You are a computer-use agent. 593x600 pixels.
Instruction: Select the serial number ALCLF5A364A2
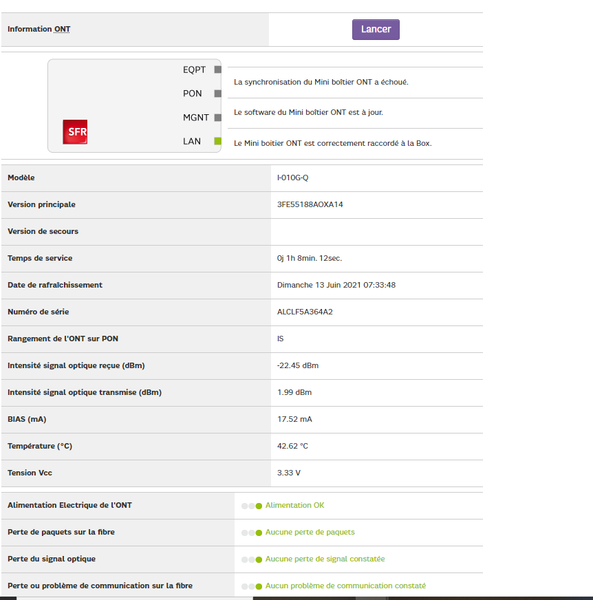click(305, 312)
